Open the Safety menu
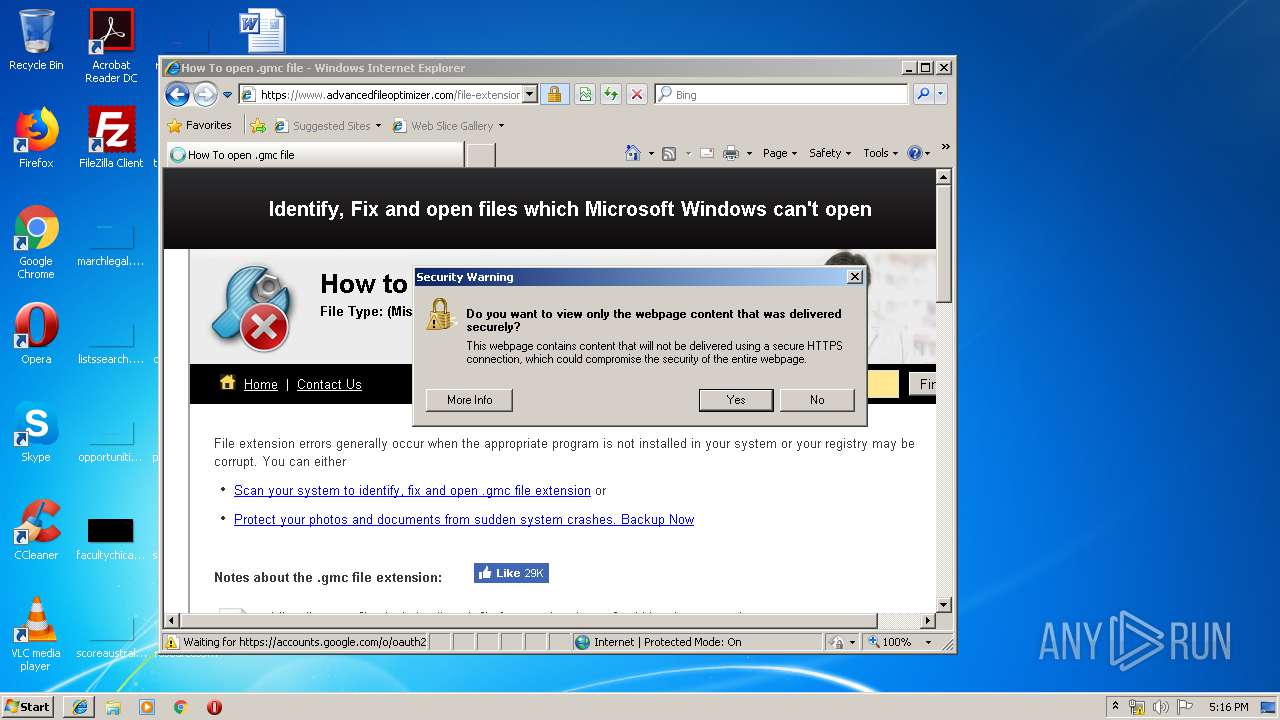Viewport: 1280px width, 720px height. point(830,153)
